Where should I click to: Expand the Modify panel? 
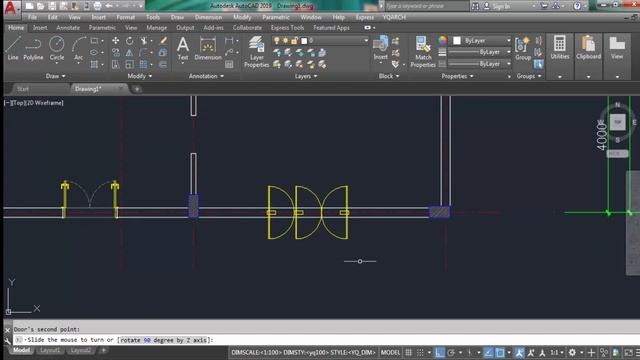140,76
